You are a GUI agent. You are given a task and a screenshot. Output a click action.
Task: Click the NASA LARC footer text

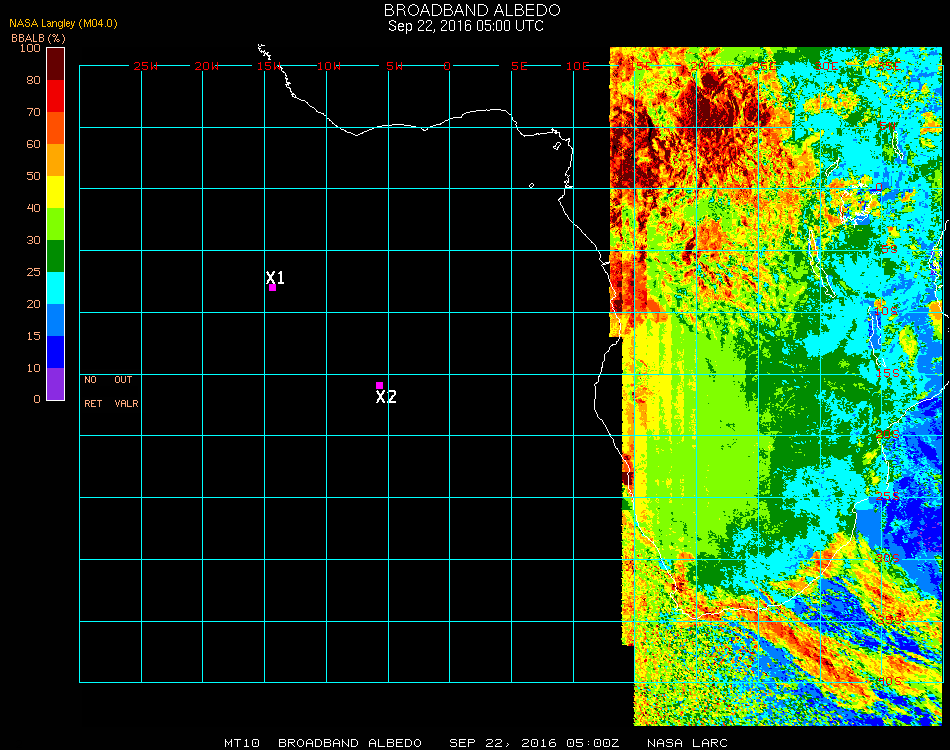(687, 743)
